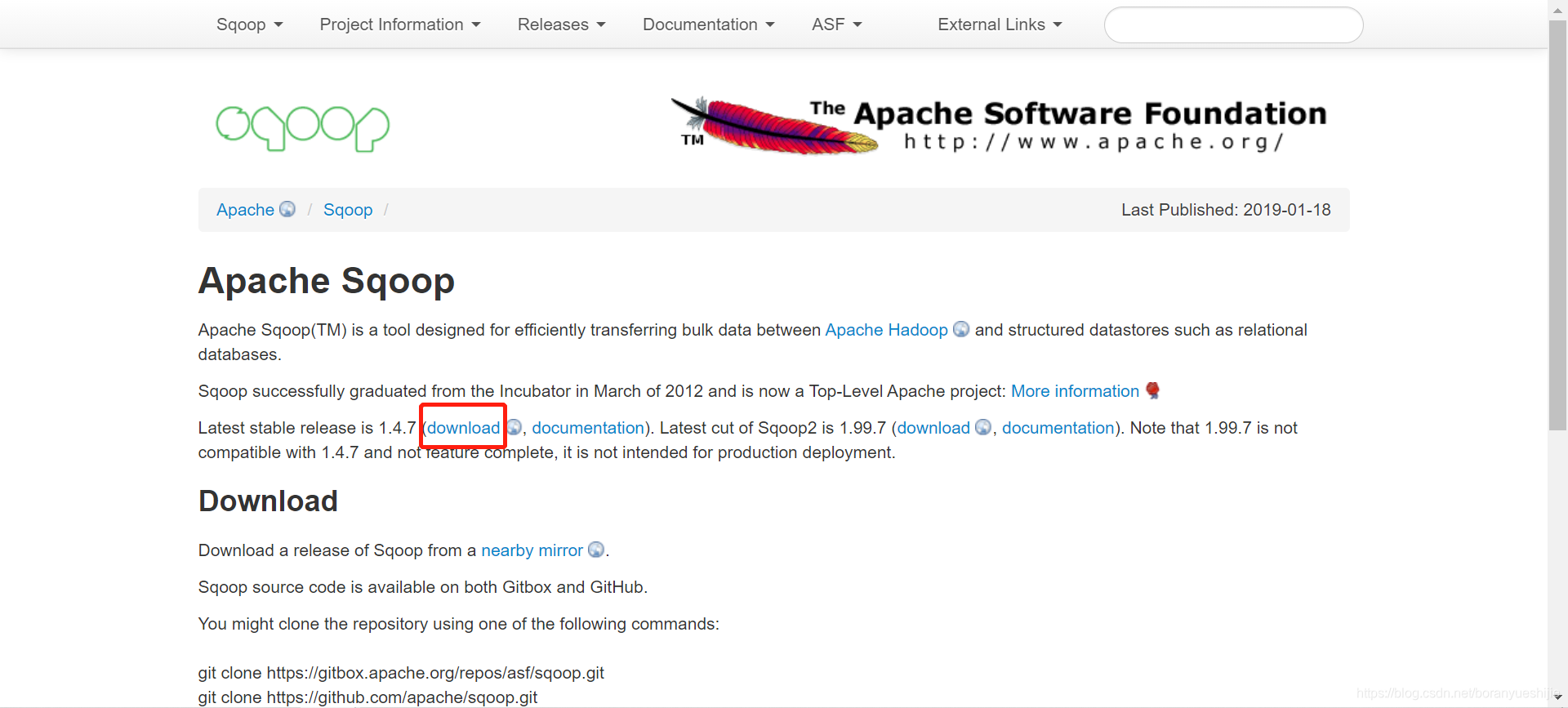1568x708 pixels.
Task: Open the ASF dropdown menu
Action: click(836, 24)
